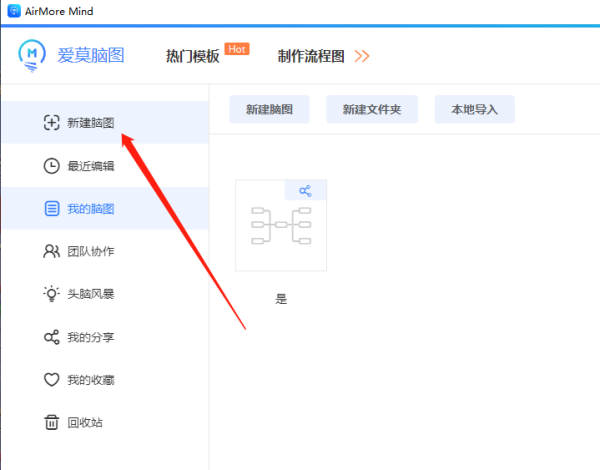Click the people icon beside 团队协作
Viewport: 600px width, 470px height.
(51, 251)
